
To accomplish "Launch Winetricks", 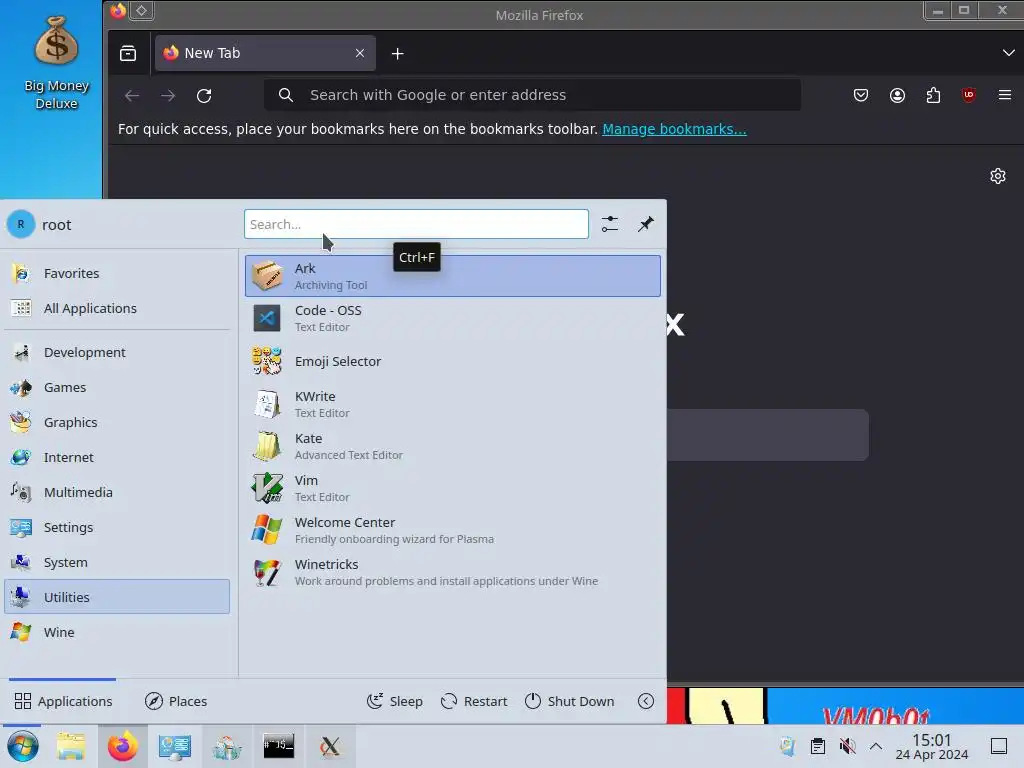I will (453, 572).
